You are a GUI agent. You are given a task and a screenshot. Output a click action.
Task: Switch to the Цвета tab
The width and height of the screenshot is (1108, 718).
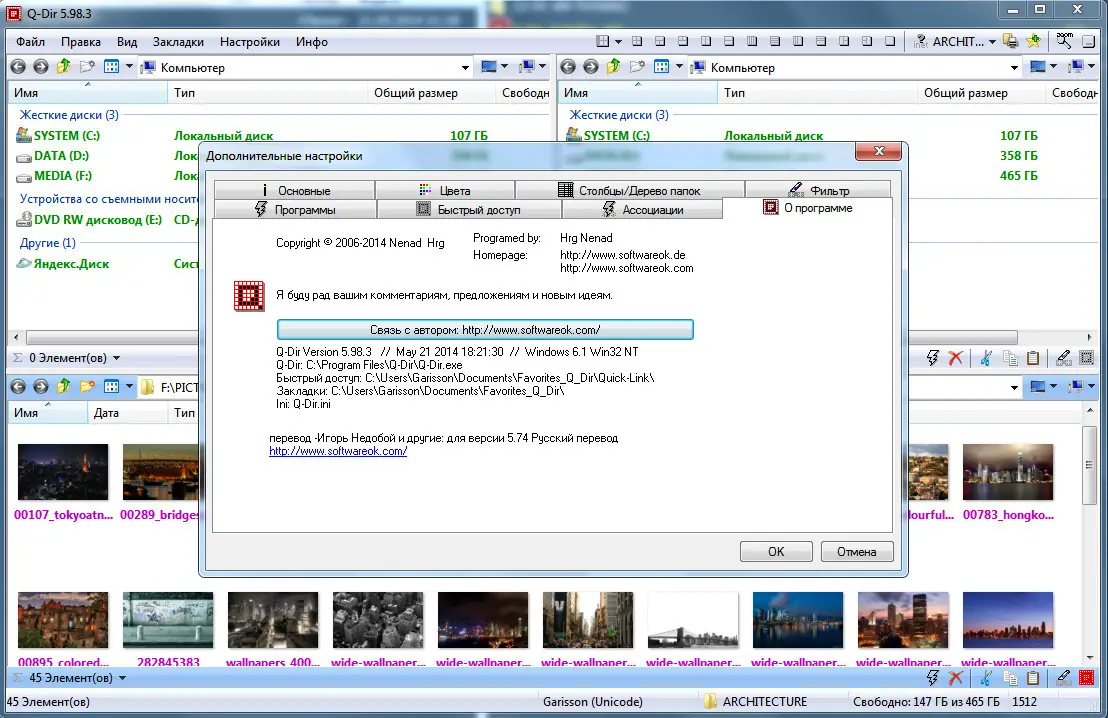tap(445, 190)
